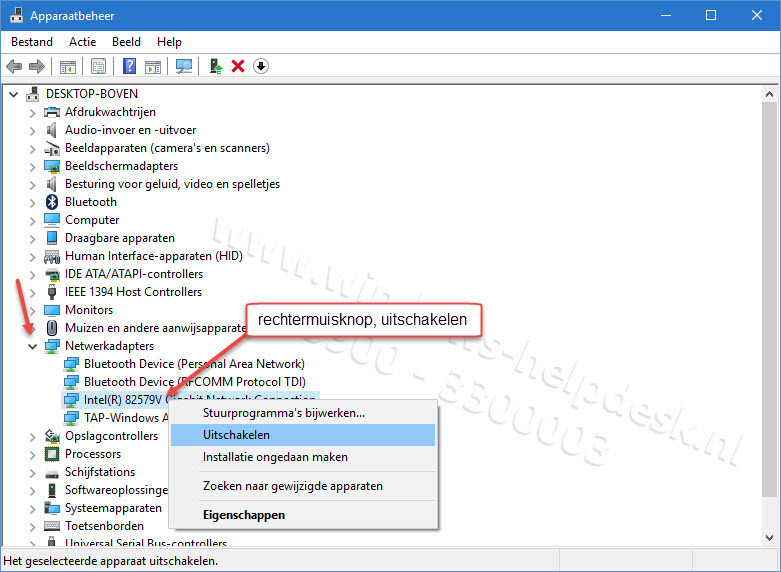The height and width of the screenshot is (572, 781).
Task: Click the Processors chip icon
Action: click(x=52, y=454)
